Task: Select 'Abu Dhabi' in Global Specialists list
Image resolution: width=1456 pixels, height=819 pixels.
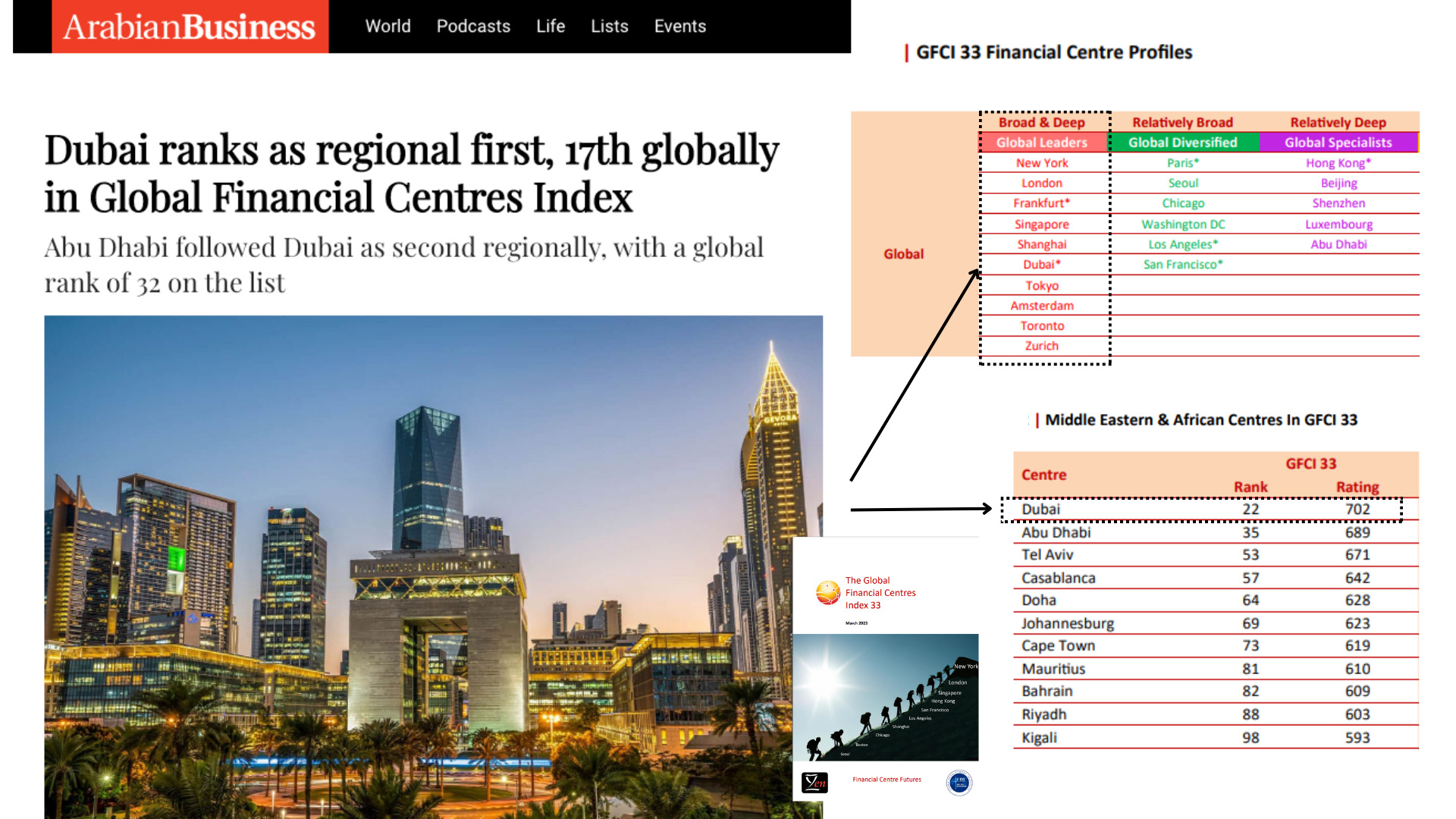Action: [1338, 245]
